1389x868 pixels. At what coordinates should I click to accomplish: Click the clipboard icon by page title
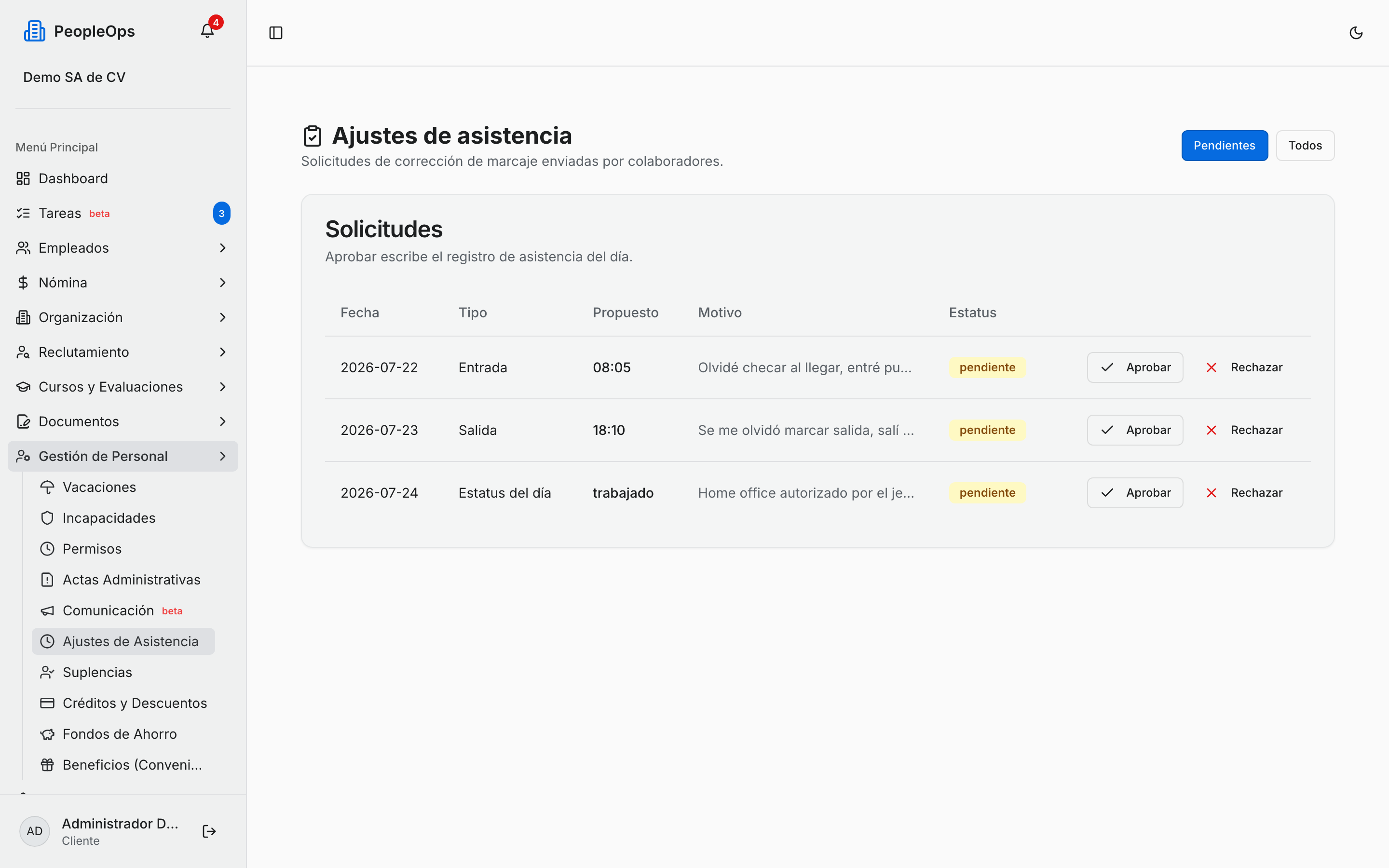click(312, 136)
